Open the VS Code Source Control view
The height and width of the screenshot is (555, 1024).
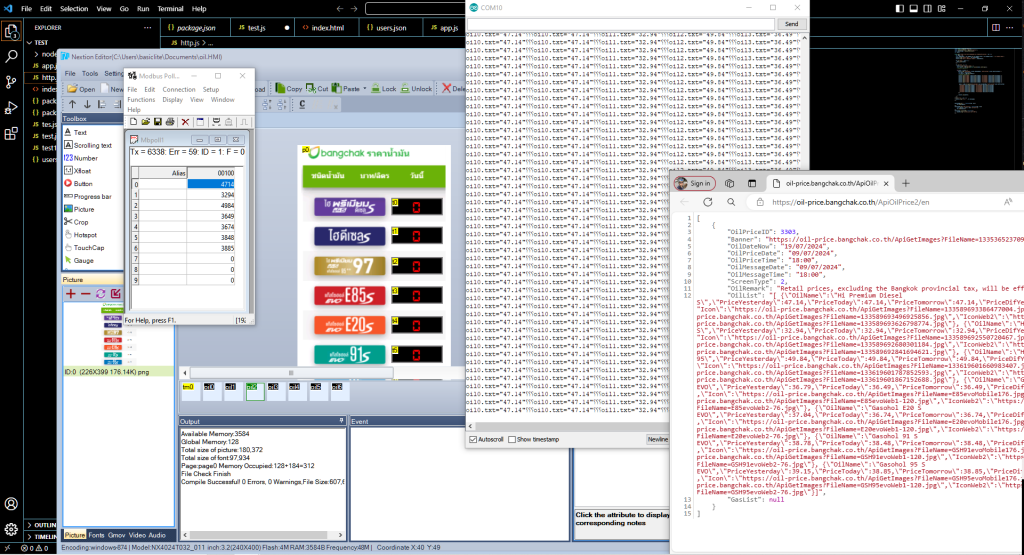11,82
